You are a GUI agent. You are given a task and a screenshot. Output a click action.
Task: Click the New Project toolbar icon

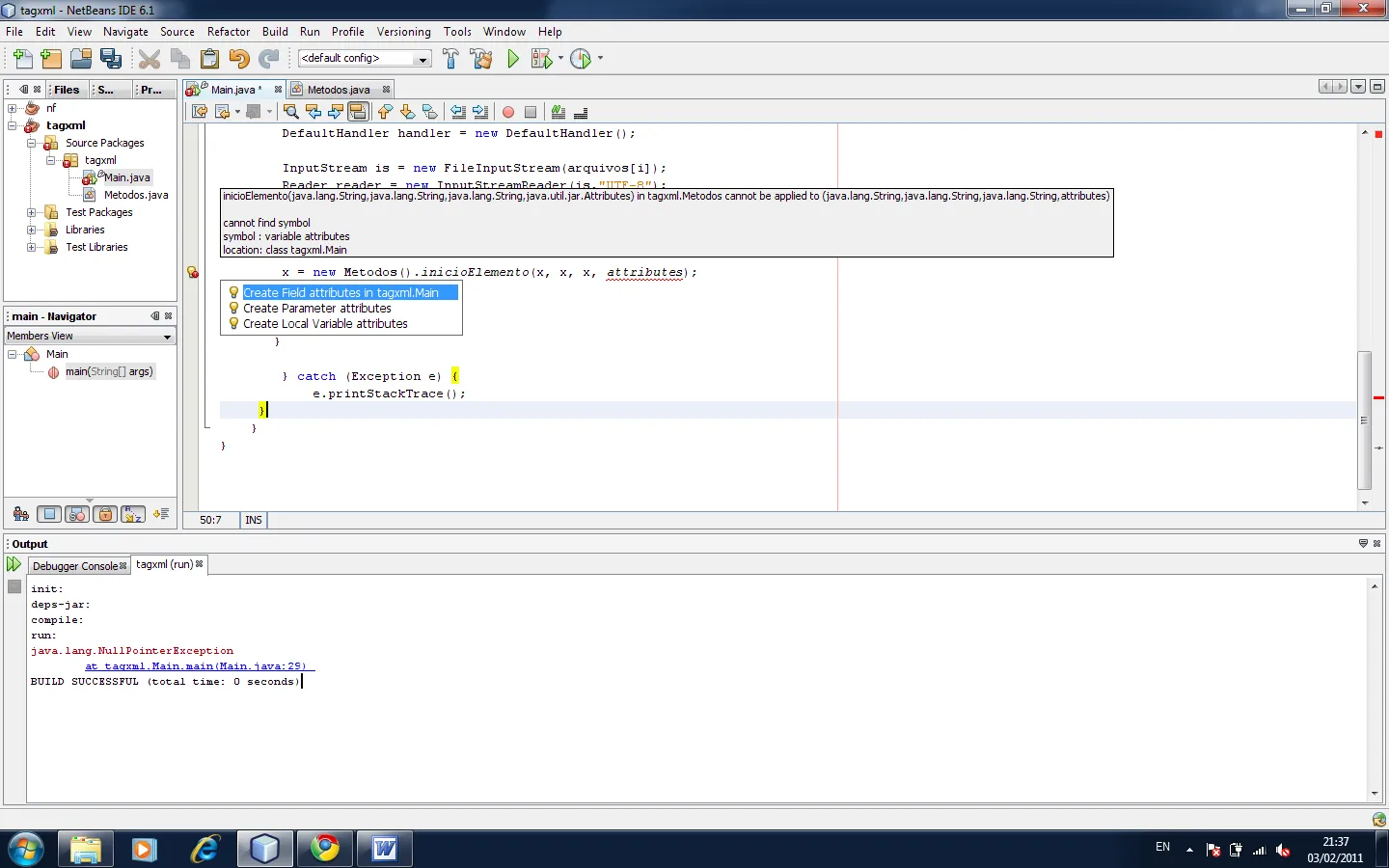click(x=51, y=59)
